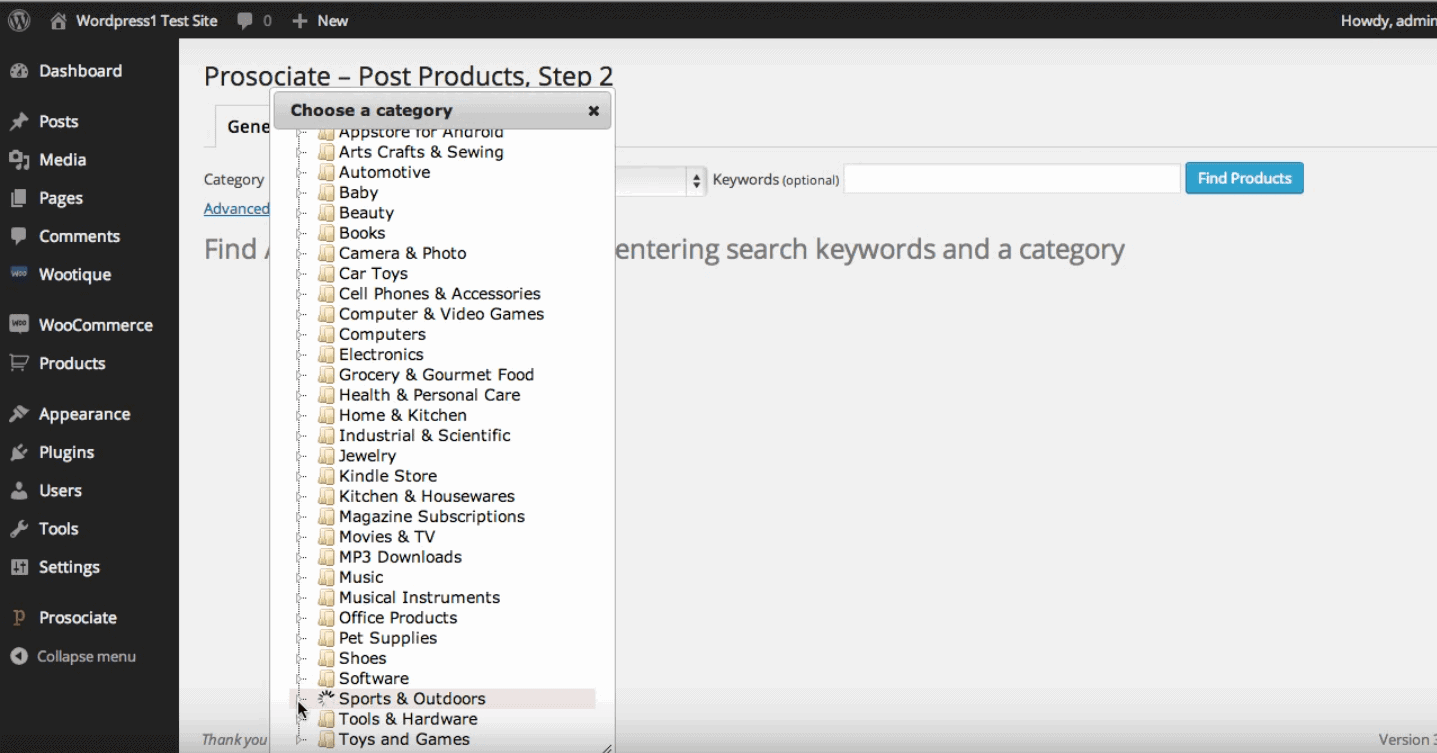Click the Dashboard gauge icon
The height and width of the screenshot is (753, 1437).
[x=19, y=71]
